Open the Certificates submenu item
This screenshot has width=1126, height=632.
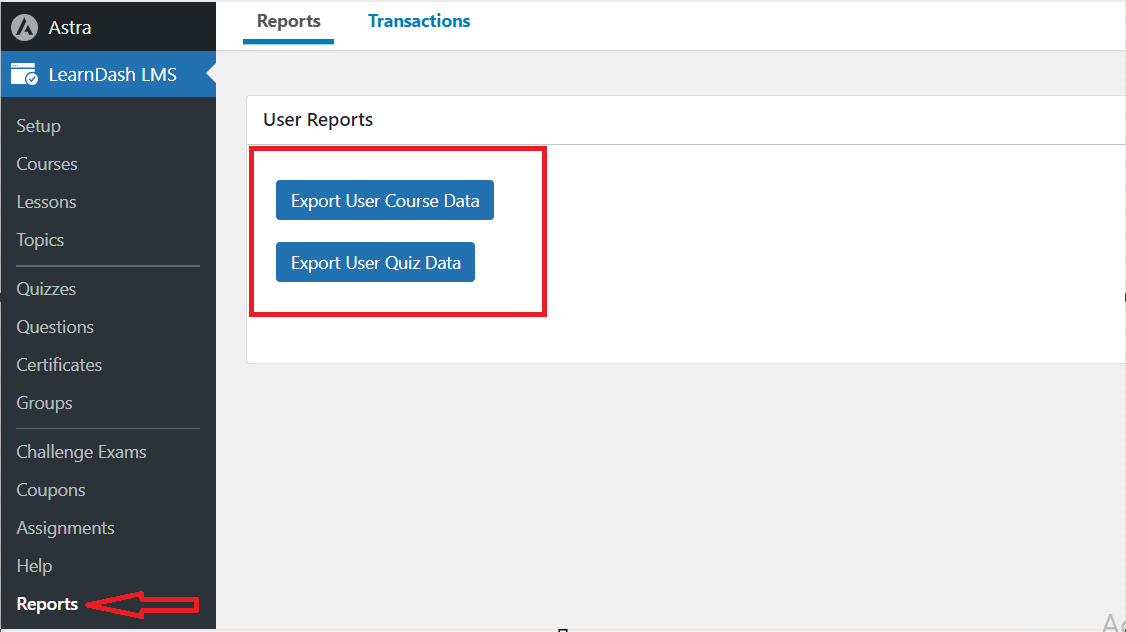point(59,365)
